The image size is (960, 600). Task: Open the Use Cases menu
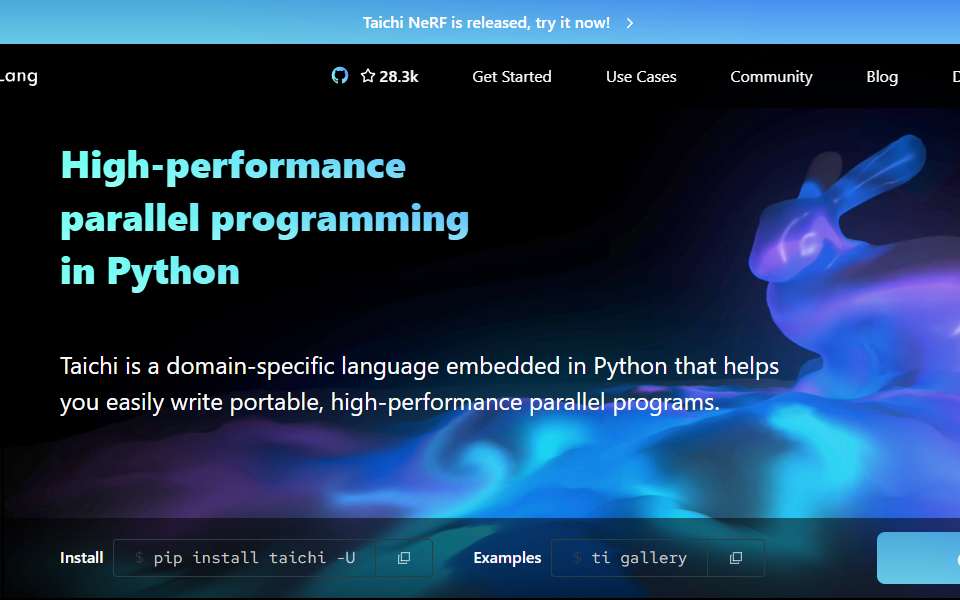pyautogui.click(x=641, y=77)
